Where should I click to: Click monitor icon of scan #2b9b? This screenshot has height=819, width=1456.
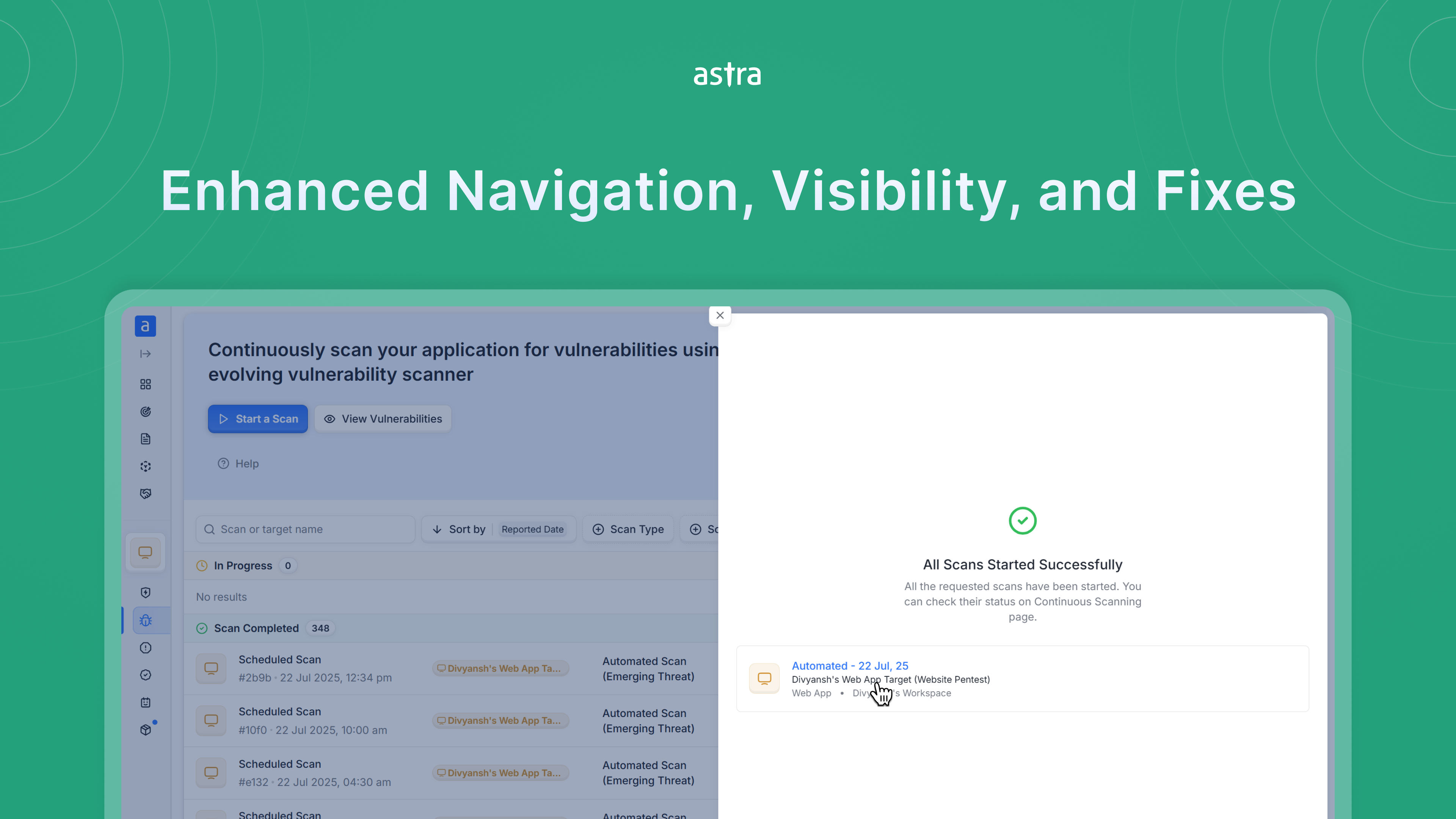pos(211,668)
